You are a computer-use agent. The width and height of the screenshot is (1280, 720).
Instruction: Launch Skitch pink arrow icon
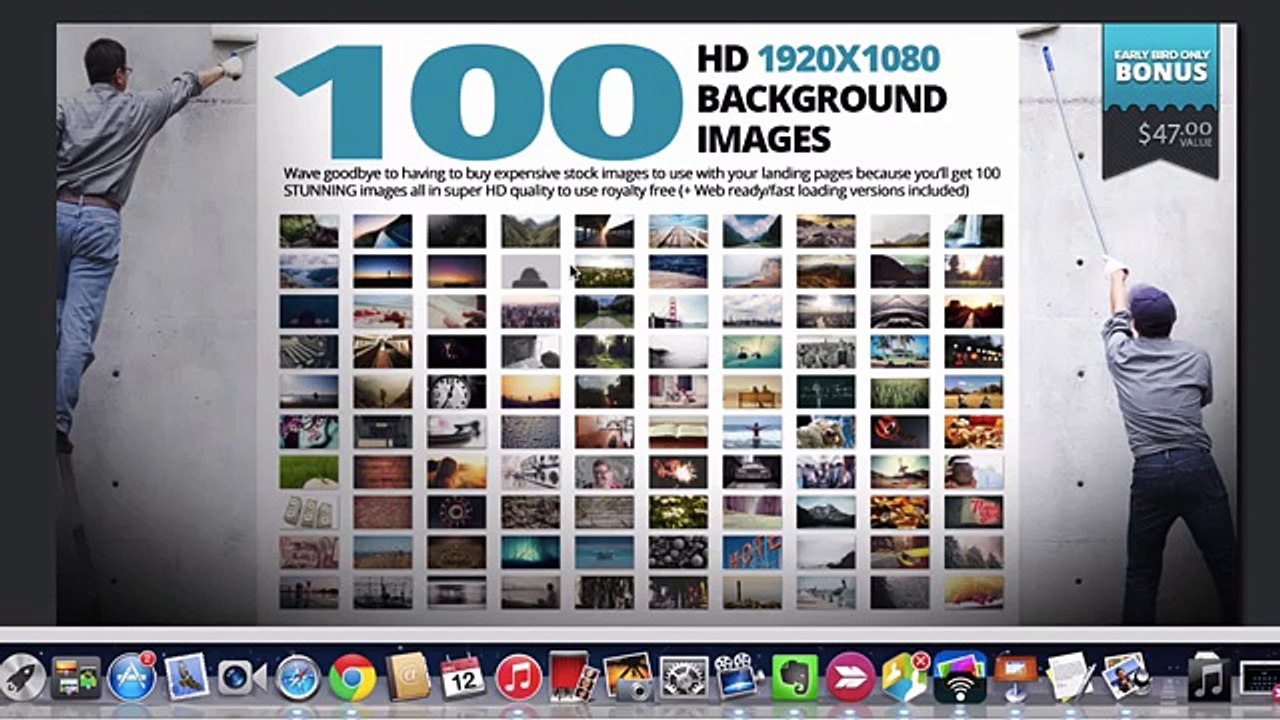point(850,678)
